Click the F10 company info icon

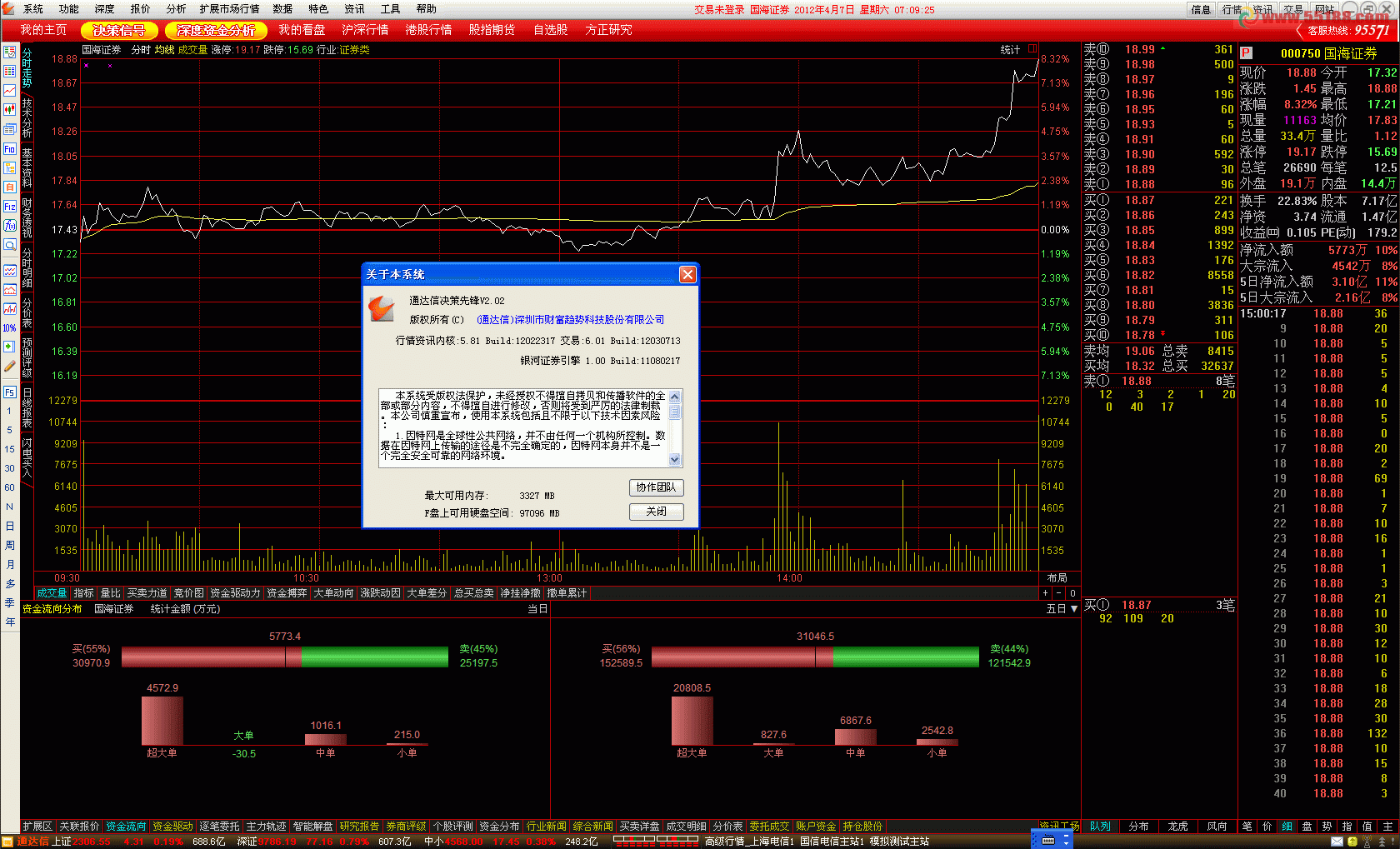coord(9,148)
